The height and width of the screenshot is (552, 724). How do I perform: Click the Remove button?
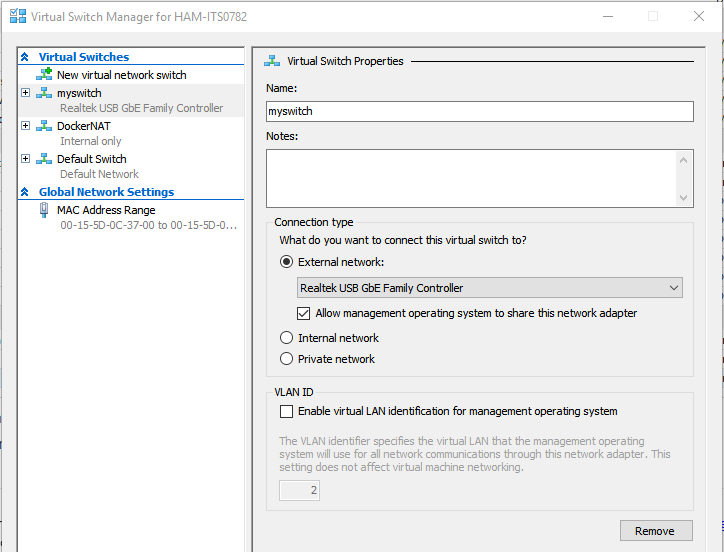tap(656, 531)
